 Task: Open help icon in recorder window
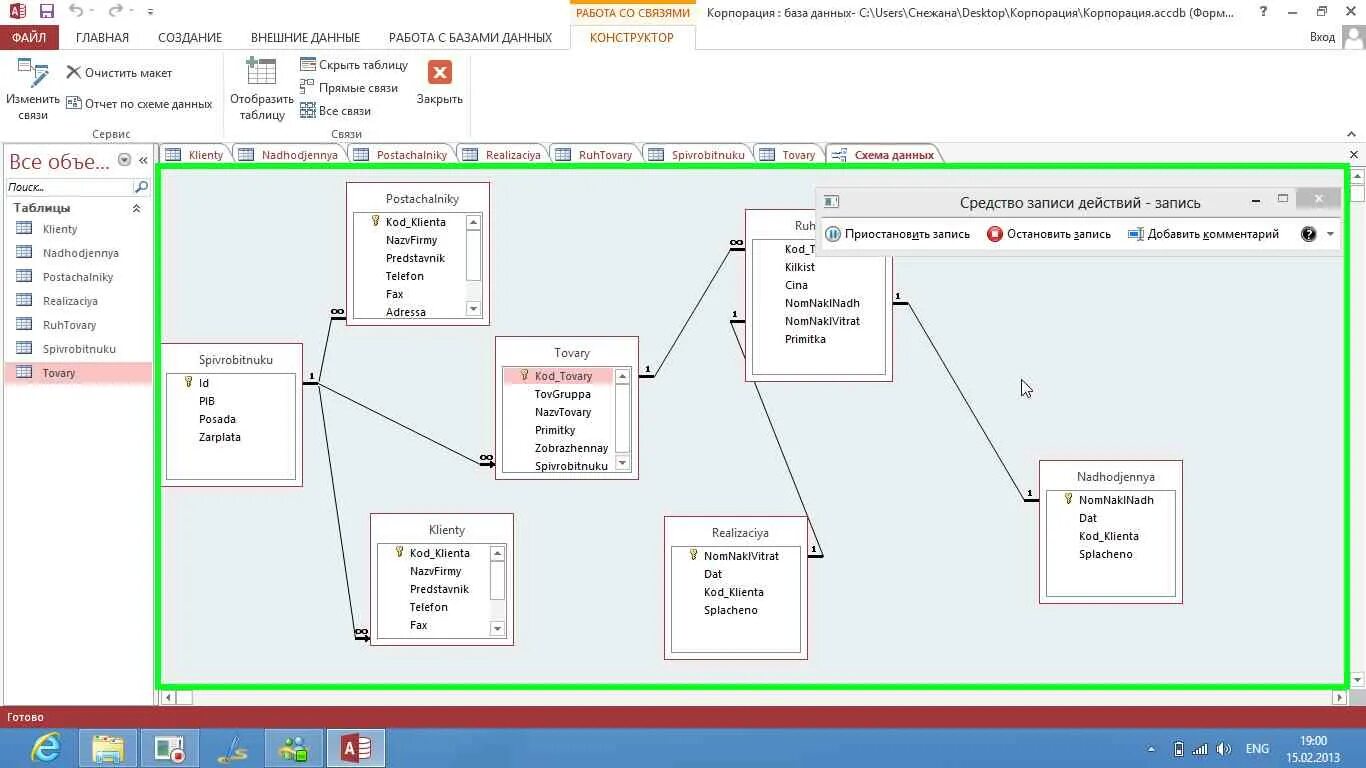coord(1308,234)
